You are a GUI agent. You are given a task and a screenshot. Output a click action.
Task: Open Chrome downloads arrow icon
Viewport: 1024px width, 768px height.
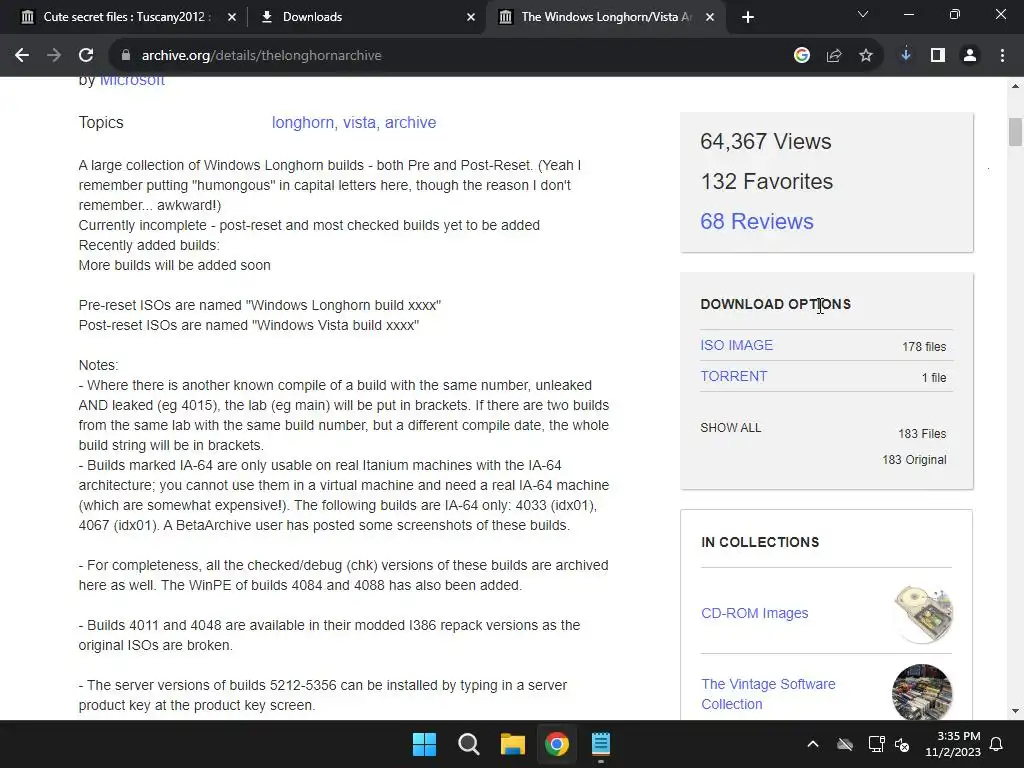[906, 56]
